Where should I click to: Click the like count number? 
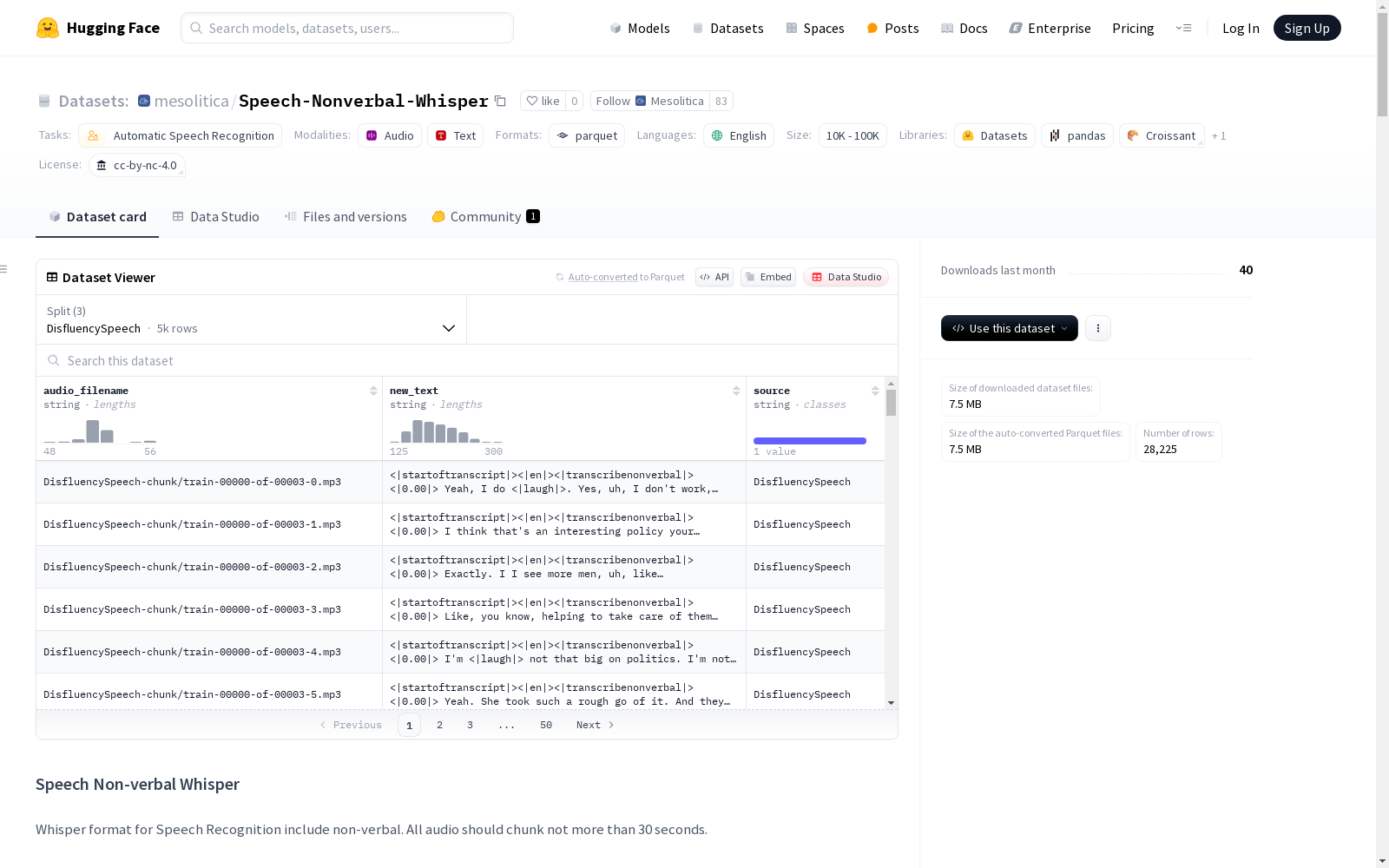[575, 101]
